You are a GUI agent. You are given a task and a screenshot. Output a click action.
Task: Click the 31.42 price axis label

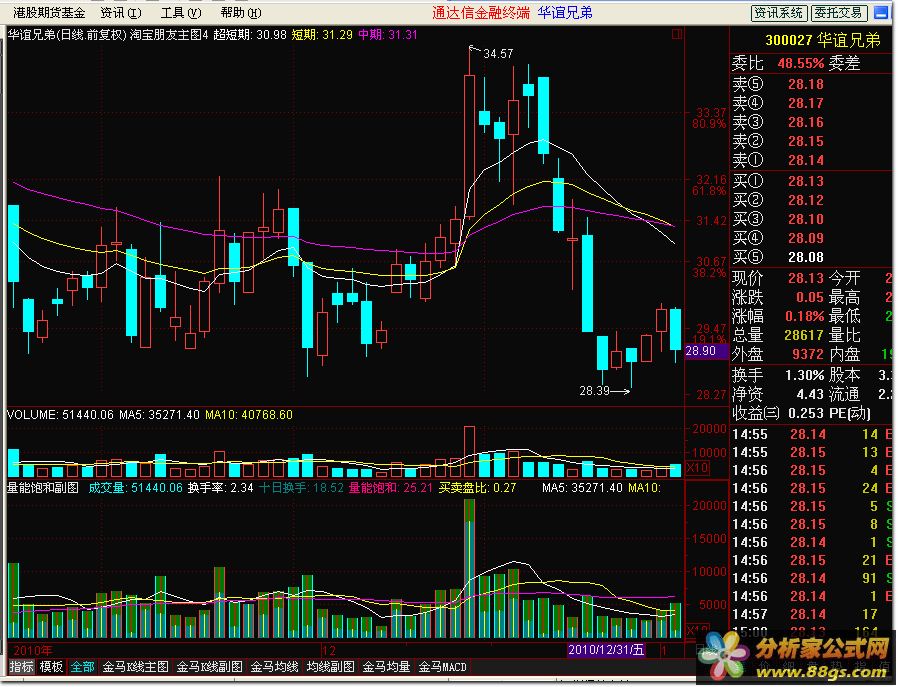coord(711,220)
